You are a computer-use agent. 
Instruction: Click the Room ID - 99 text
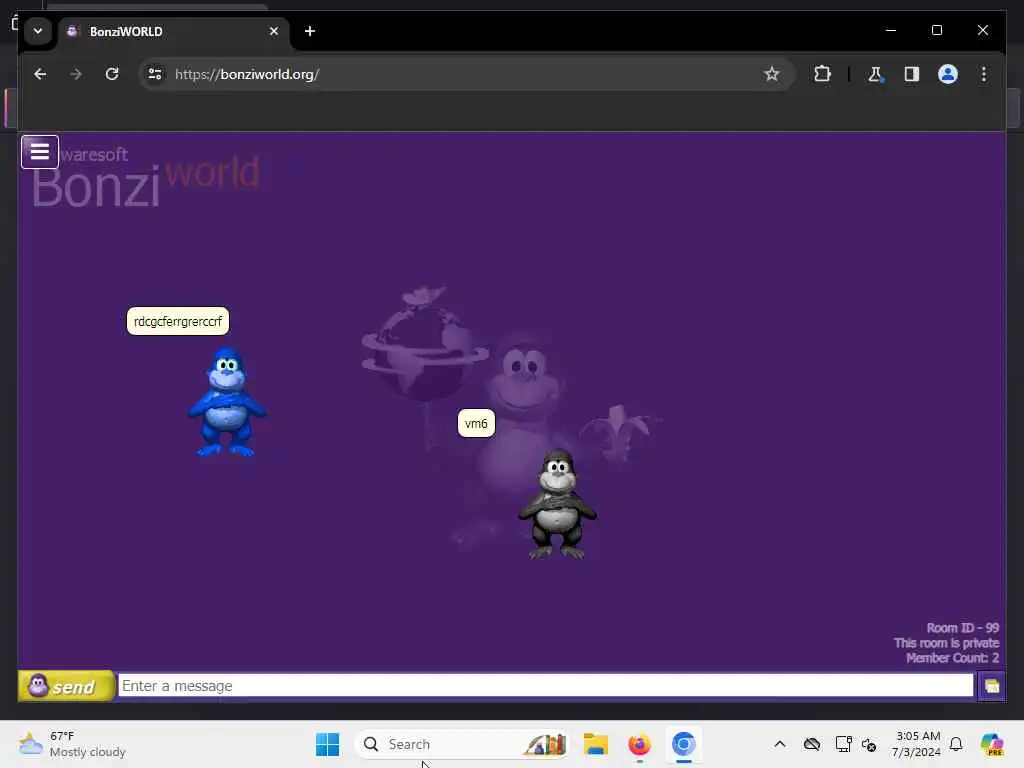pos(963,628)
